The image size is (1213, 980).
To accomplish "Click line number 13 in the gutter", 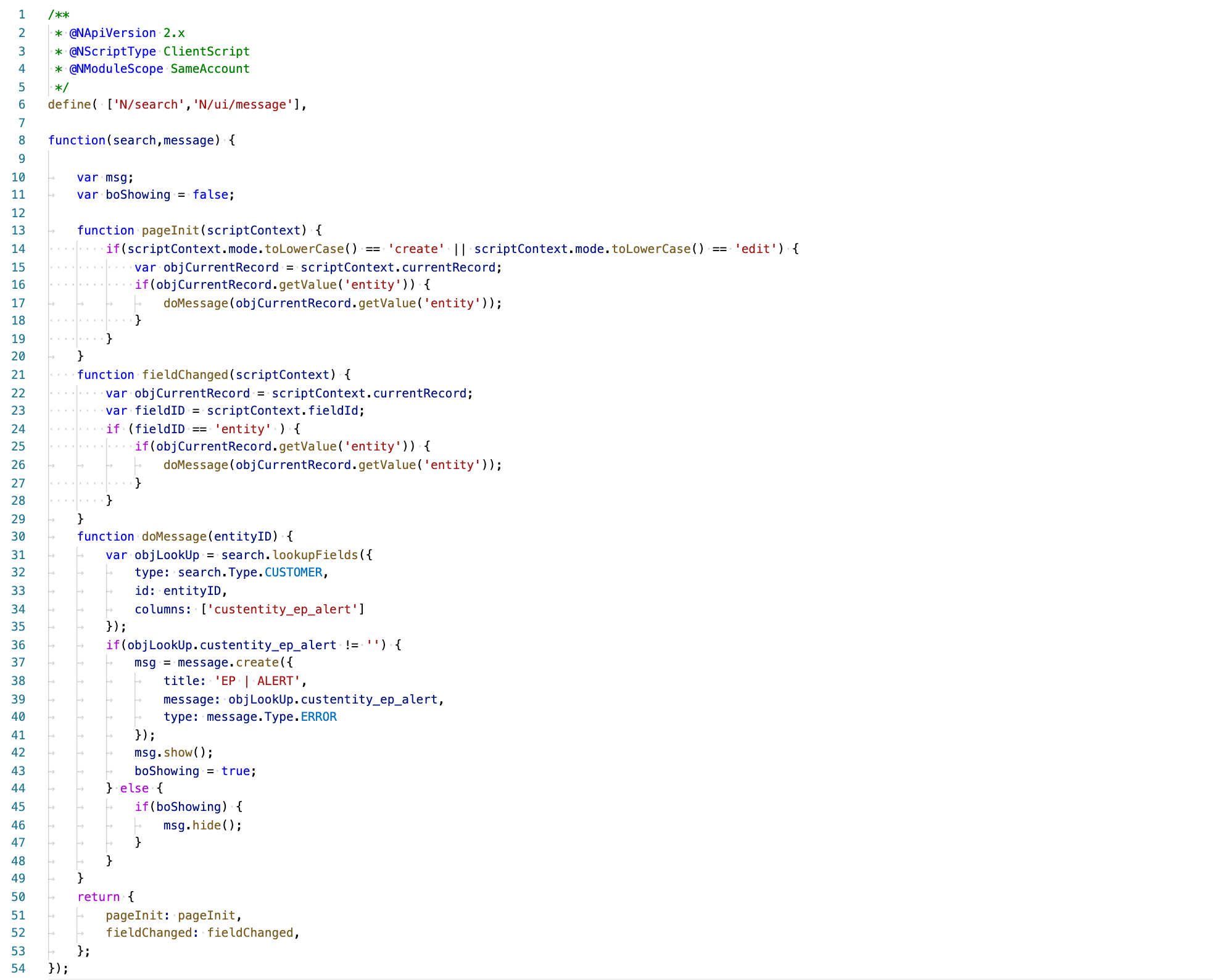I will coord(19,231).
